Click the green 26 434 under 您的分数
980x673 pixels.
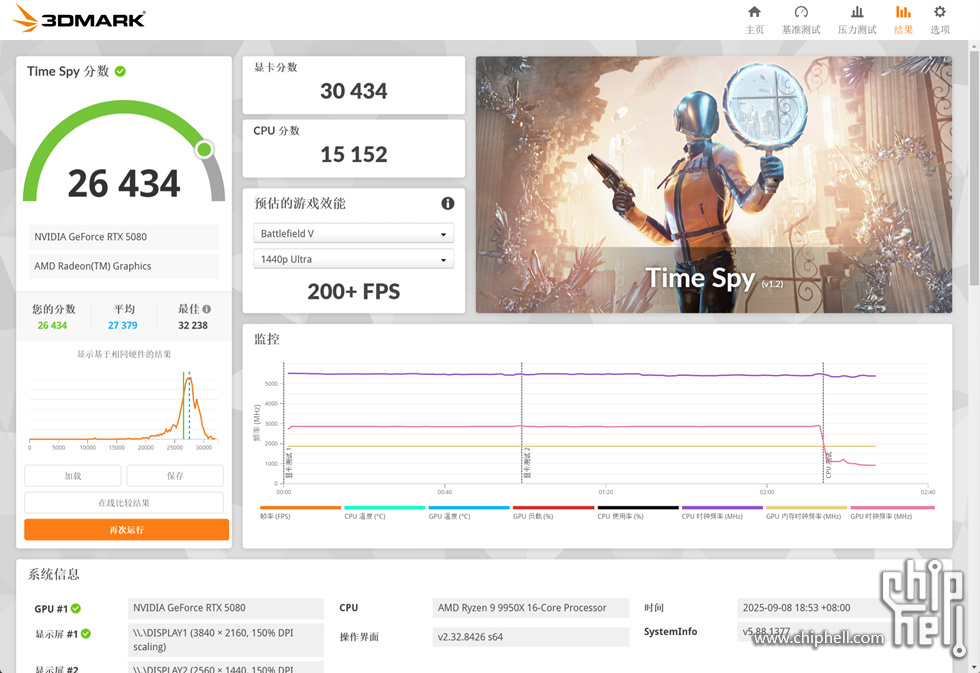coord(52,326)
